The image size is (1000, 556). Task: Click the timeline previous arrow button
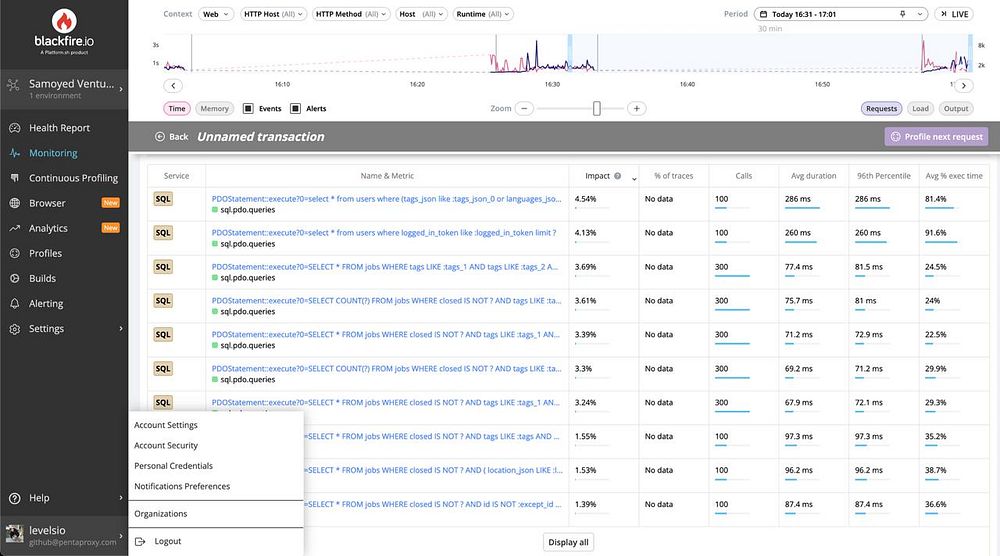pyautogui.click(x=173, y=85)
